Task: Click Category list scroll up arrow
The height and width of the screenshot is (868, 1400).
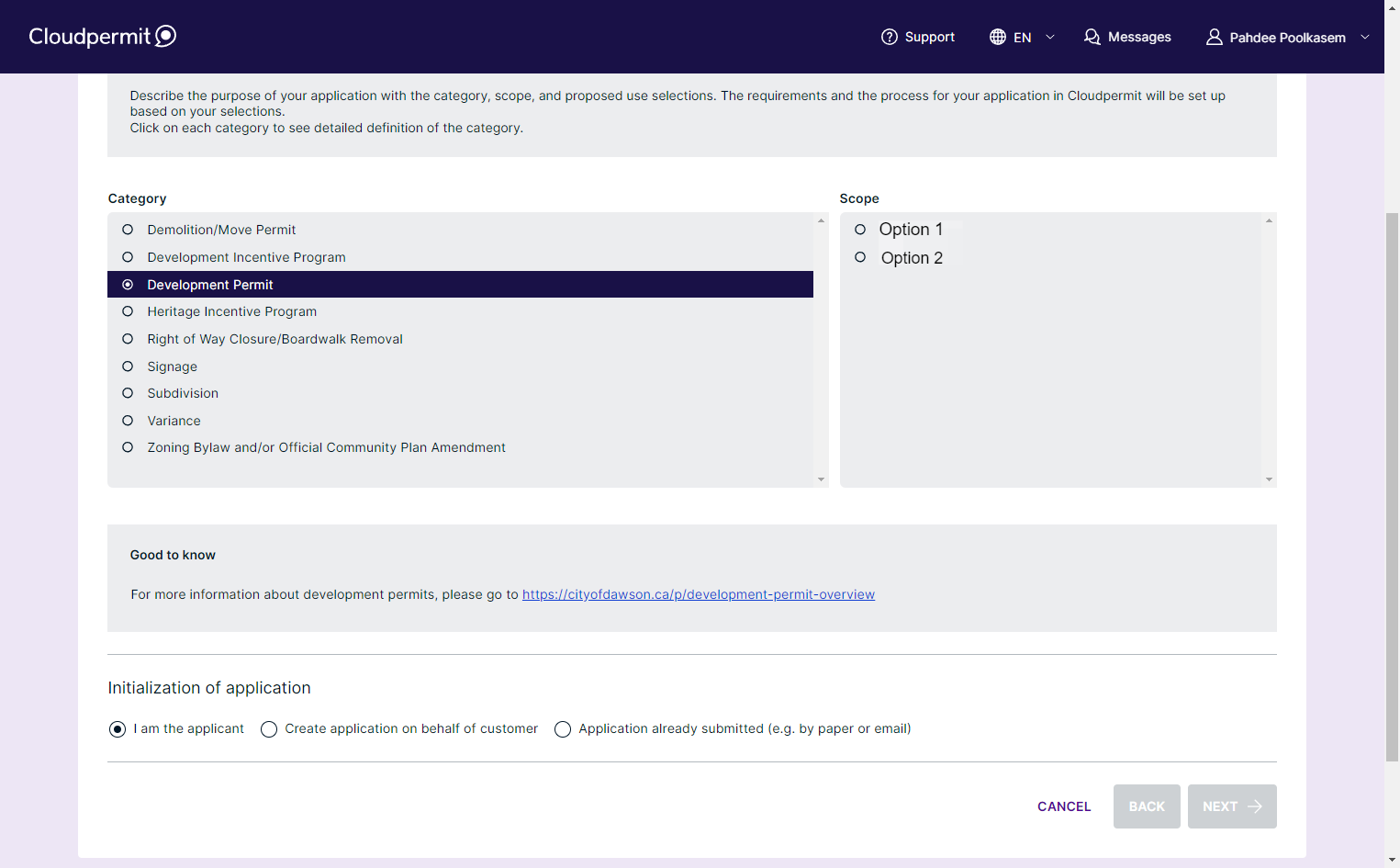Action: click(821, 220)
